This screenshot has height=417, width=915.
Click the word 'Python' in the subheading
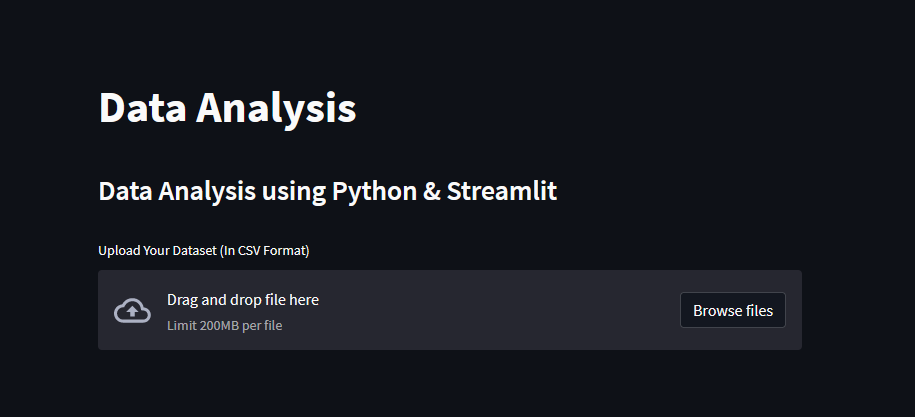coord(373,191)
